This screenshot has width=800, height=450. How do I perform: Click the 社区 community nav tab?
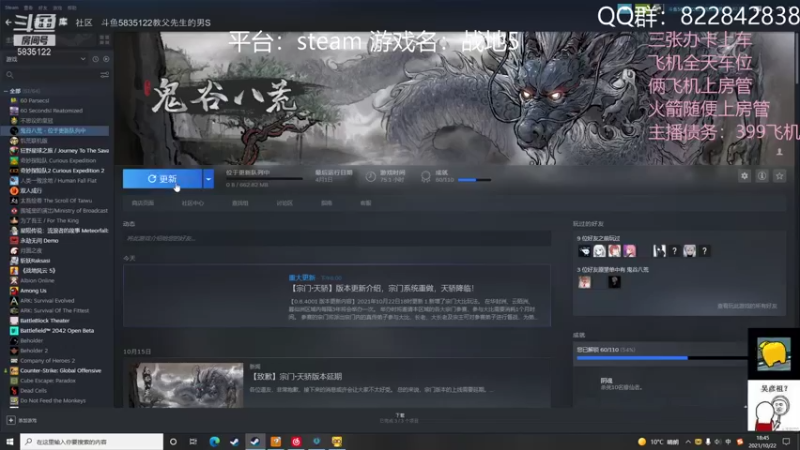click(x=84, y=22)
